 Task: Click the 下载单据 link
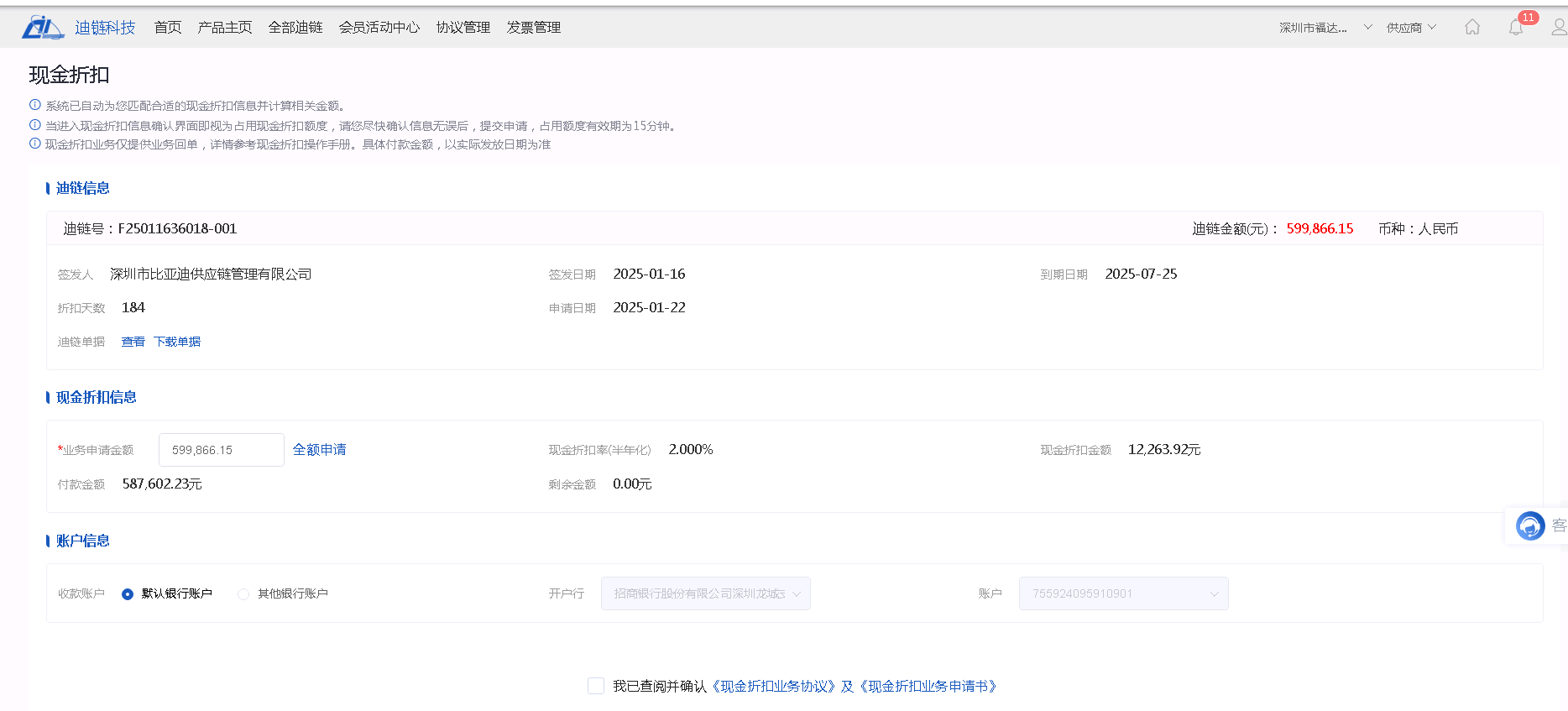(177, 342)
